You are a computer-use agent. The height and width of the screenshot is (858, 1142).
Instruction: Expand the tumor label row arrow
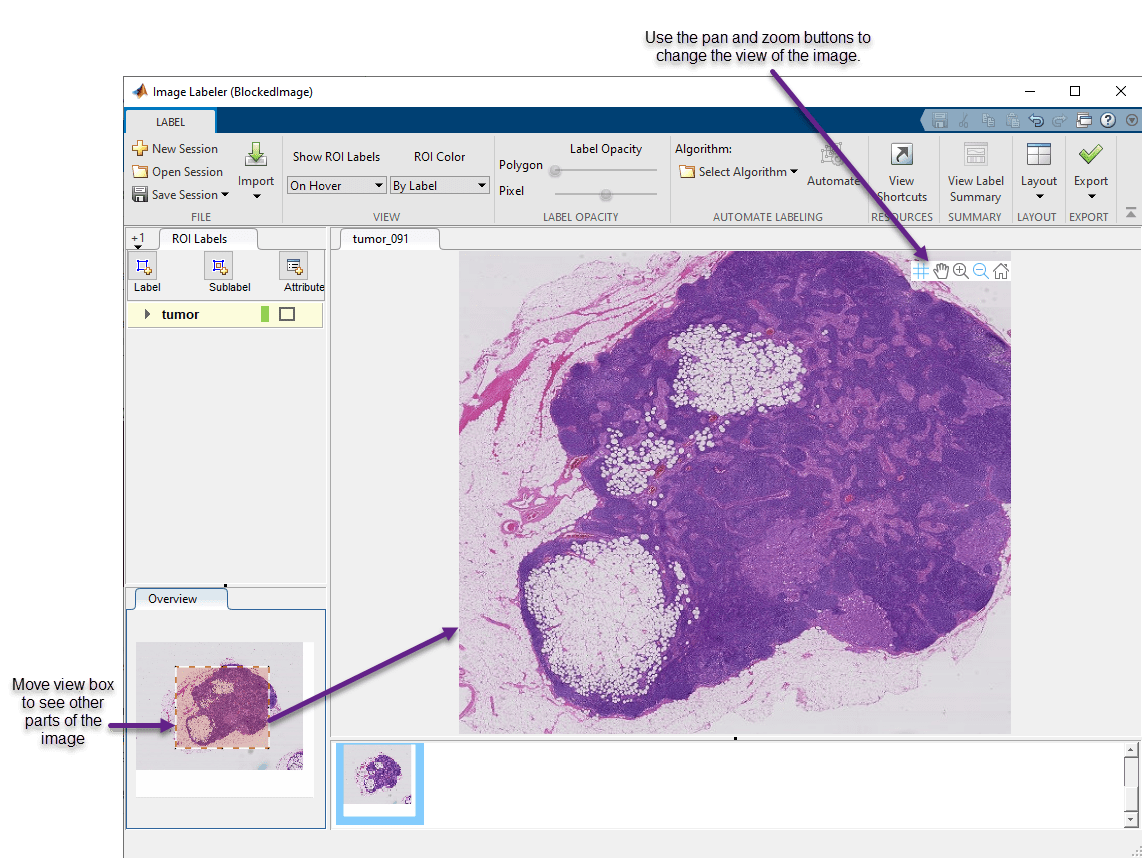pos(146,313)
